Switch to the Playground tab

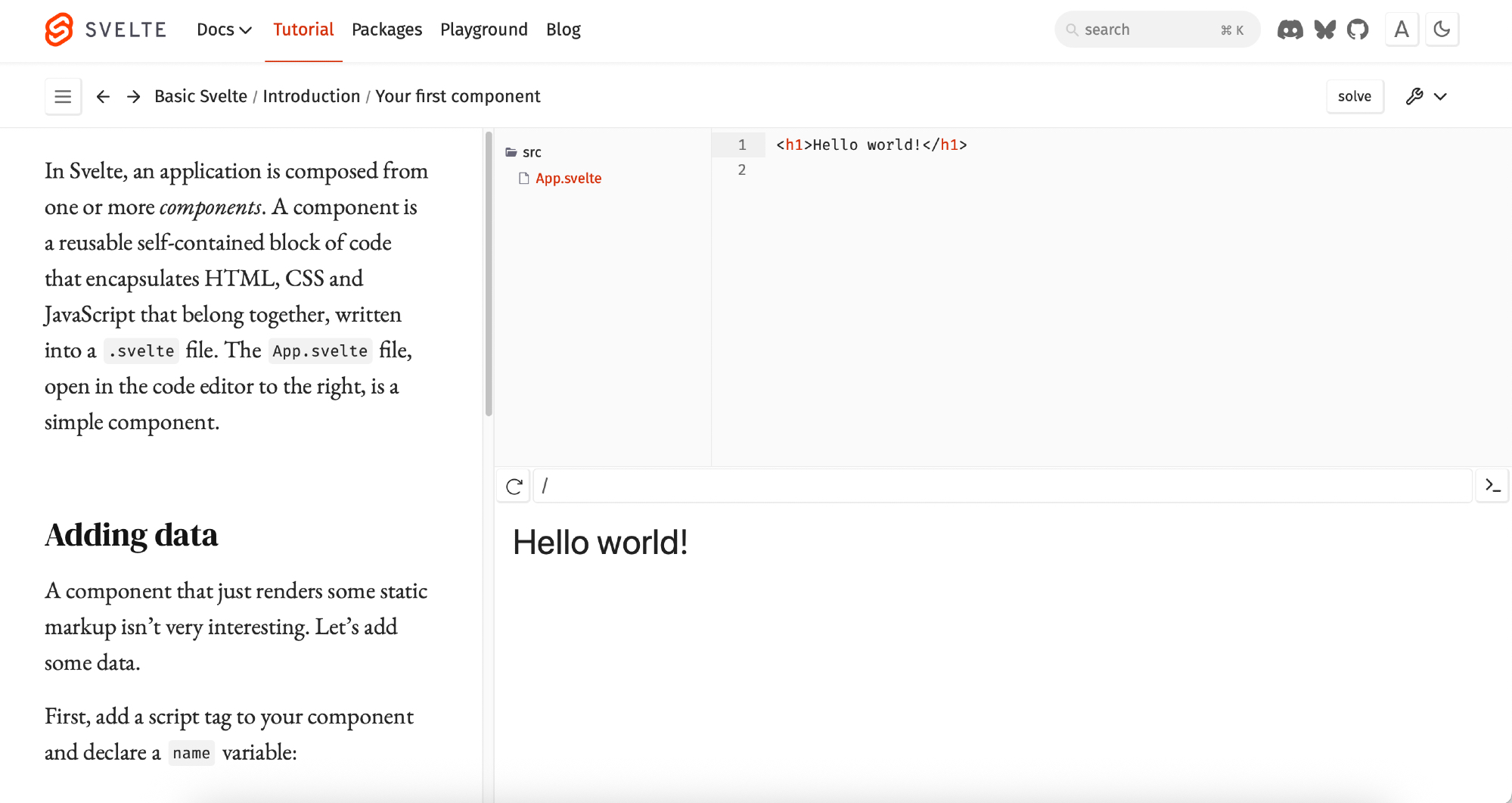click(x=483, y=30)
